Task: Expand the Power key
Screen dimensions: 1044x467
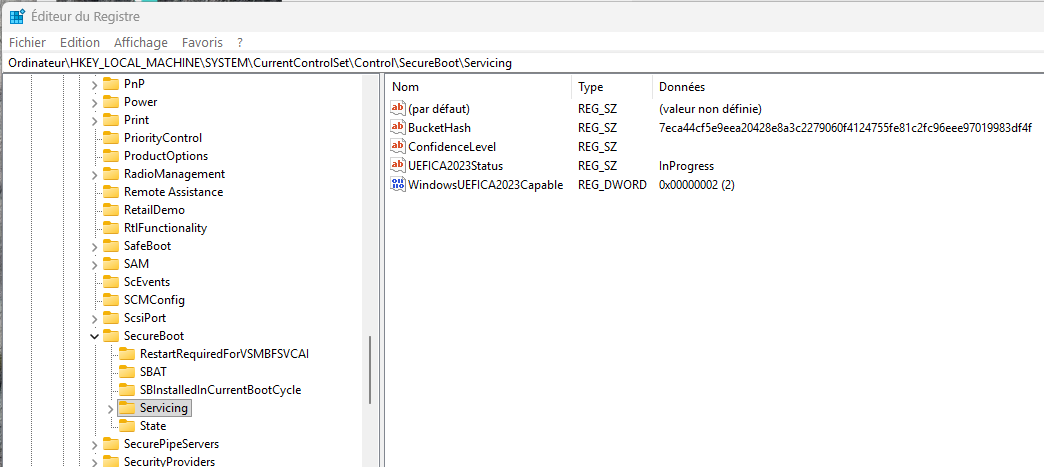Action: [x=95, y=103]
